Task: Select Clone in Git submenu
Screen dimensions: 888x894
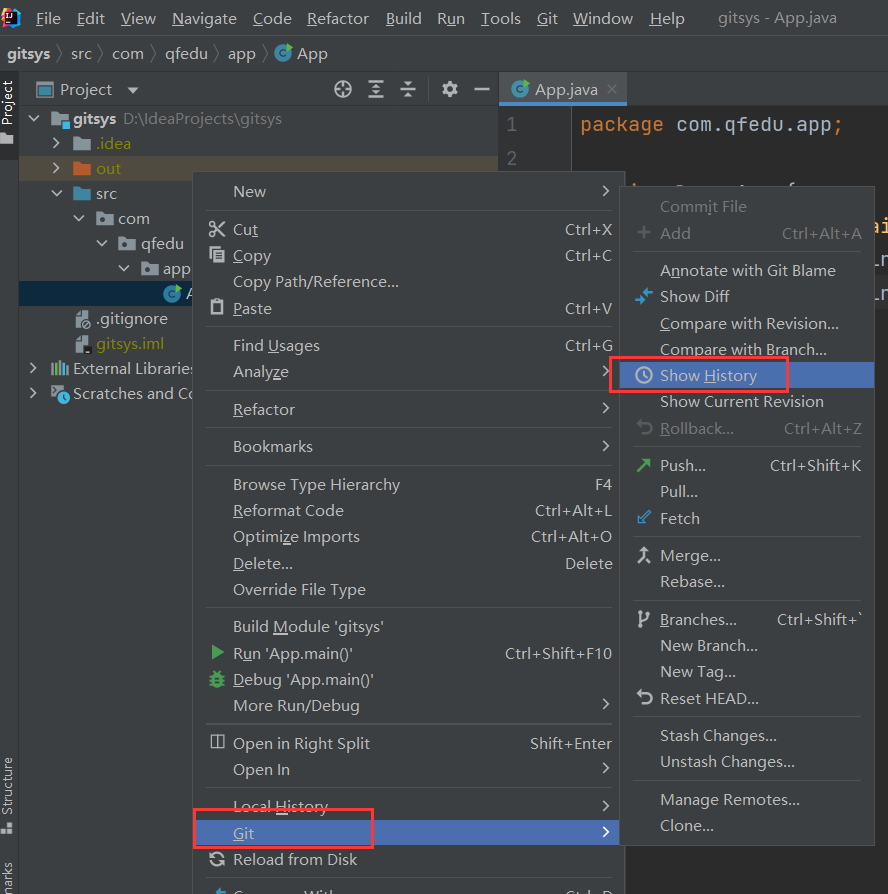Action: [747, 826]
